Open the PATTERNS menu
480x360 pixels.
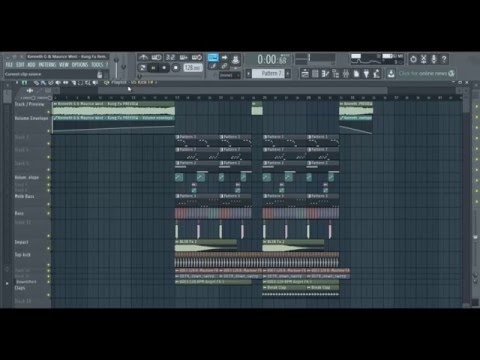pyautogui.click(x=47, y=65)
